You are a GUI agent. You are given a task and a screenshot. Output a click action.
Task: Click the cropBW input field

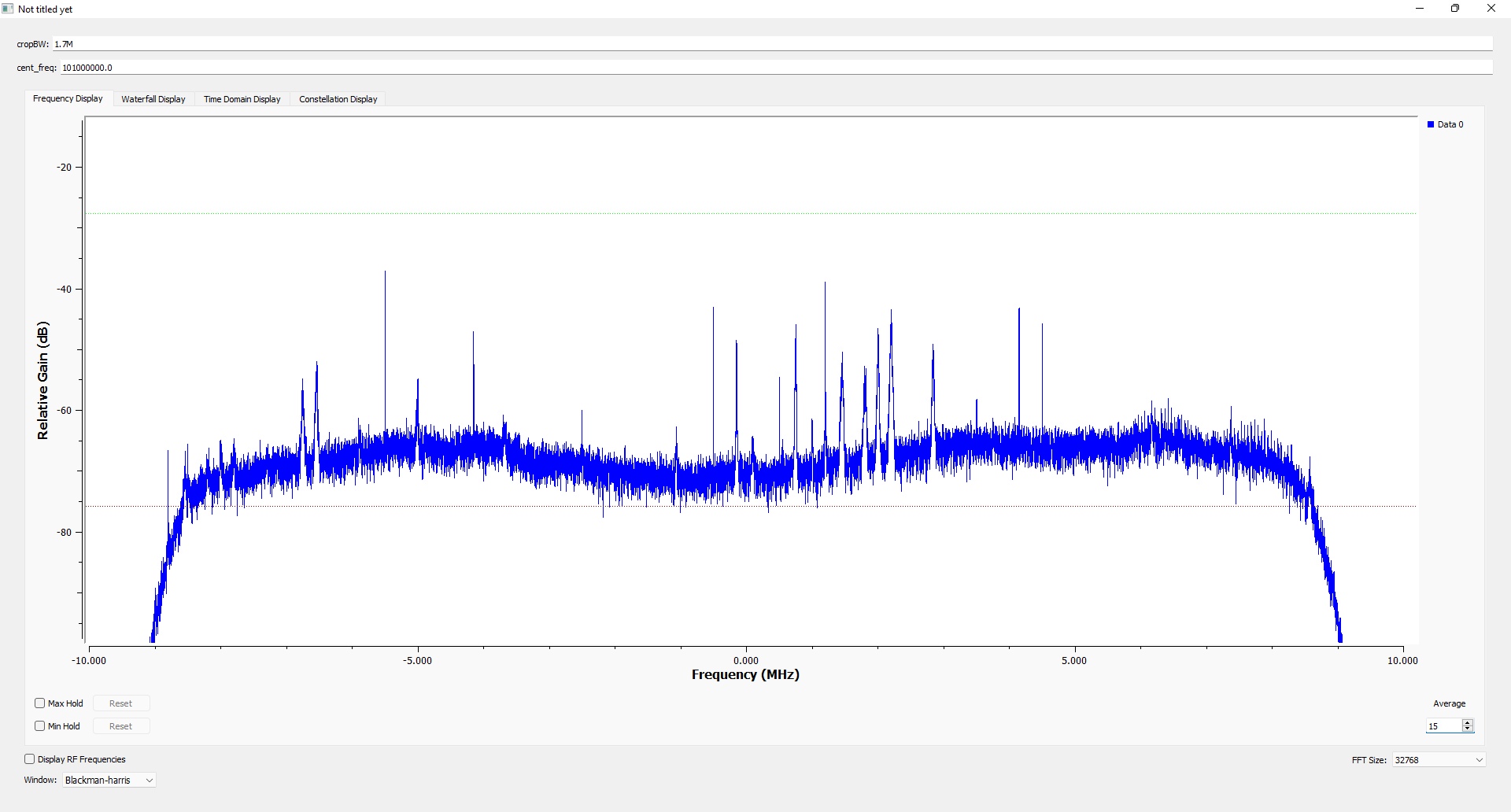coord(772,44)
